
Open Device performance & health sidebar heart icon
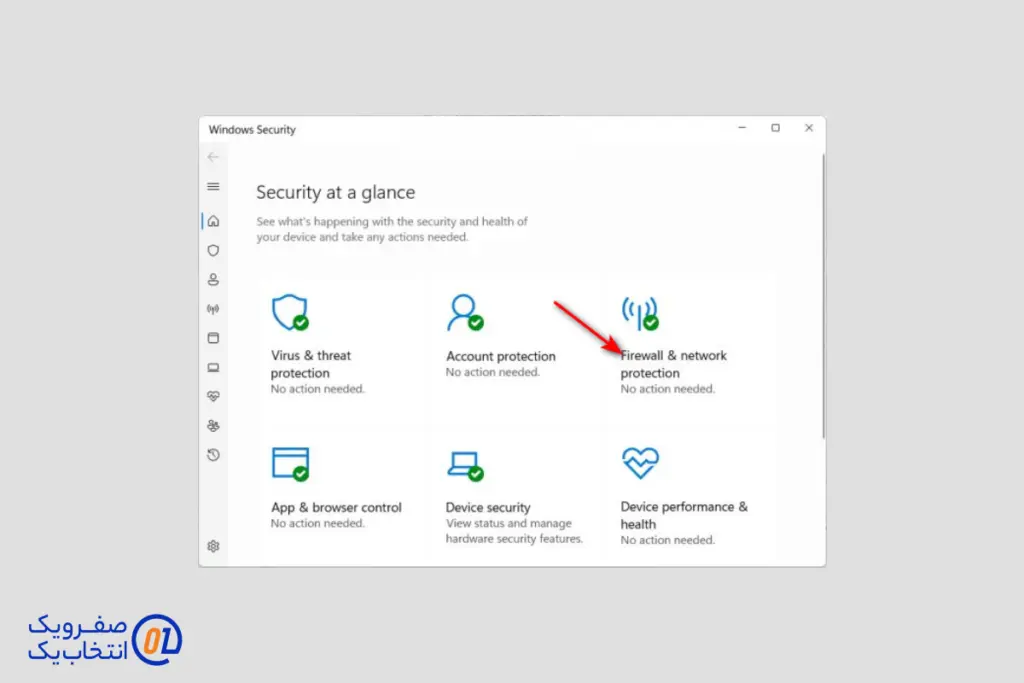[x=213, y=396]
